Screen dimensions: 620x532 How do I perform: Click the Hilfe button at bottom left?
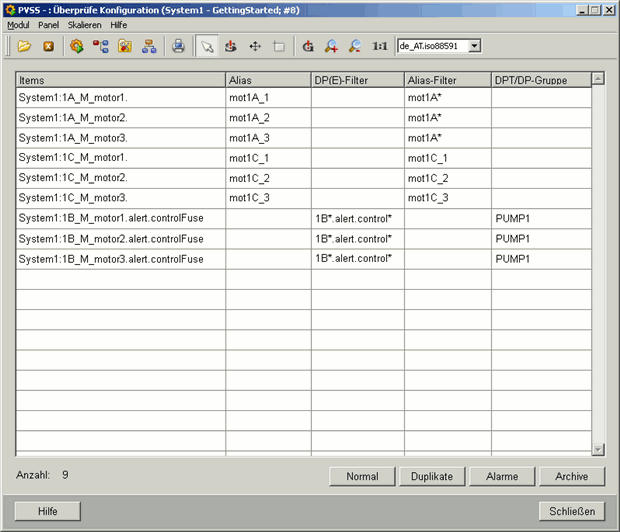[47, 511]
